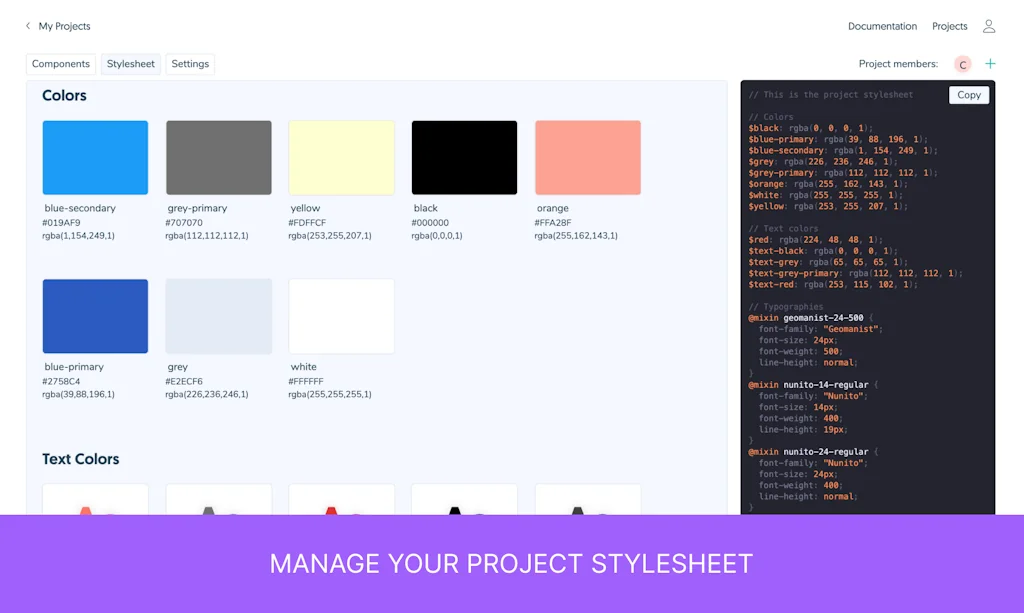Click the My Projects breadcrumb text
Viewport: 1024px width, 613px height.
tap(64, 26)
